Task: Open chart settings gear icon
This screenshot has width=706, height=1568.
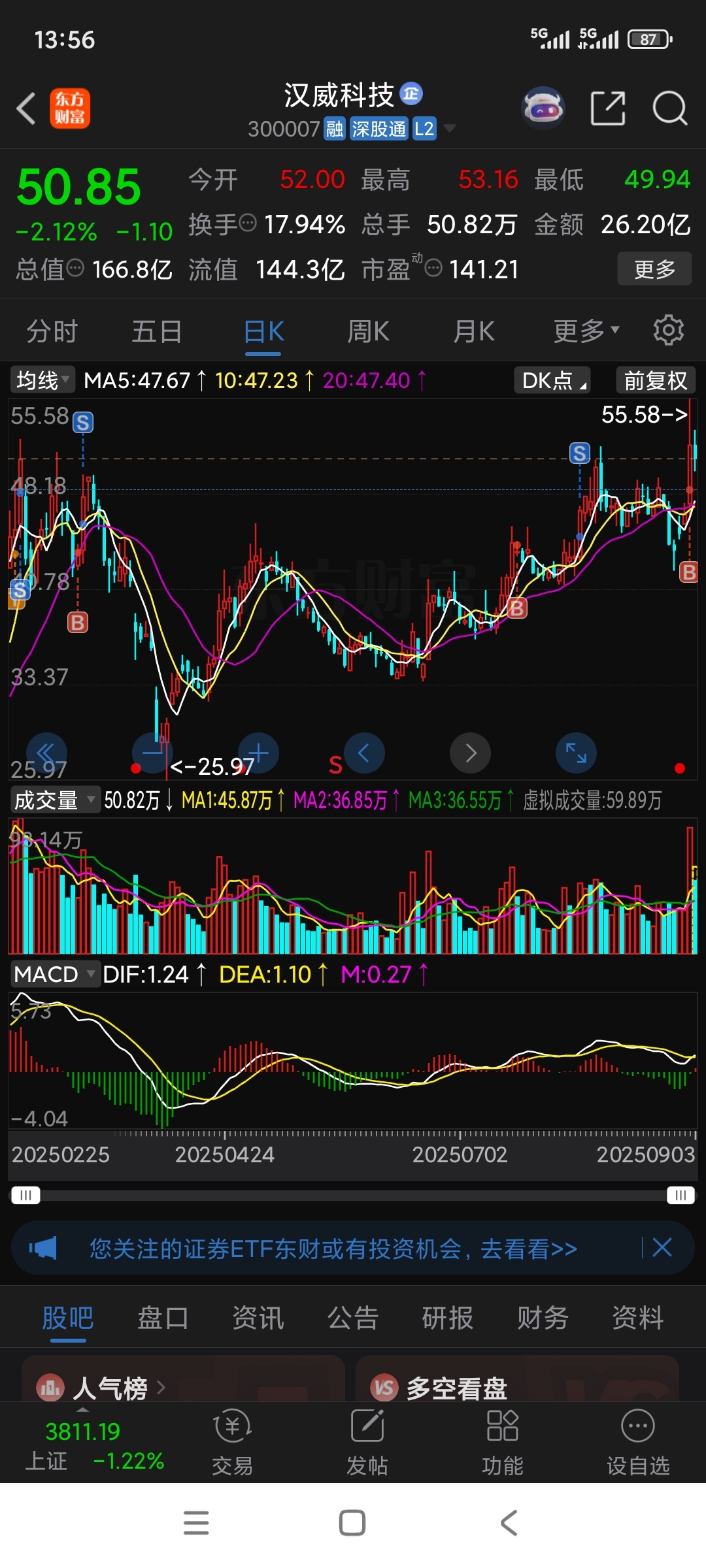Action: [x=668, y=330]
